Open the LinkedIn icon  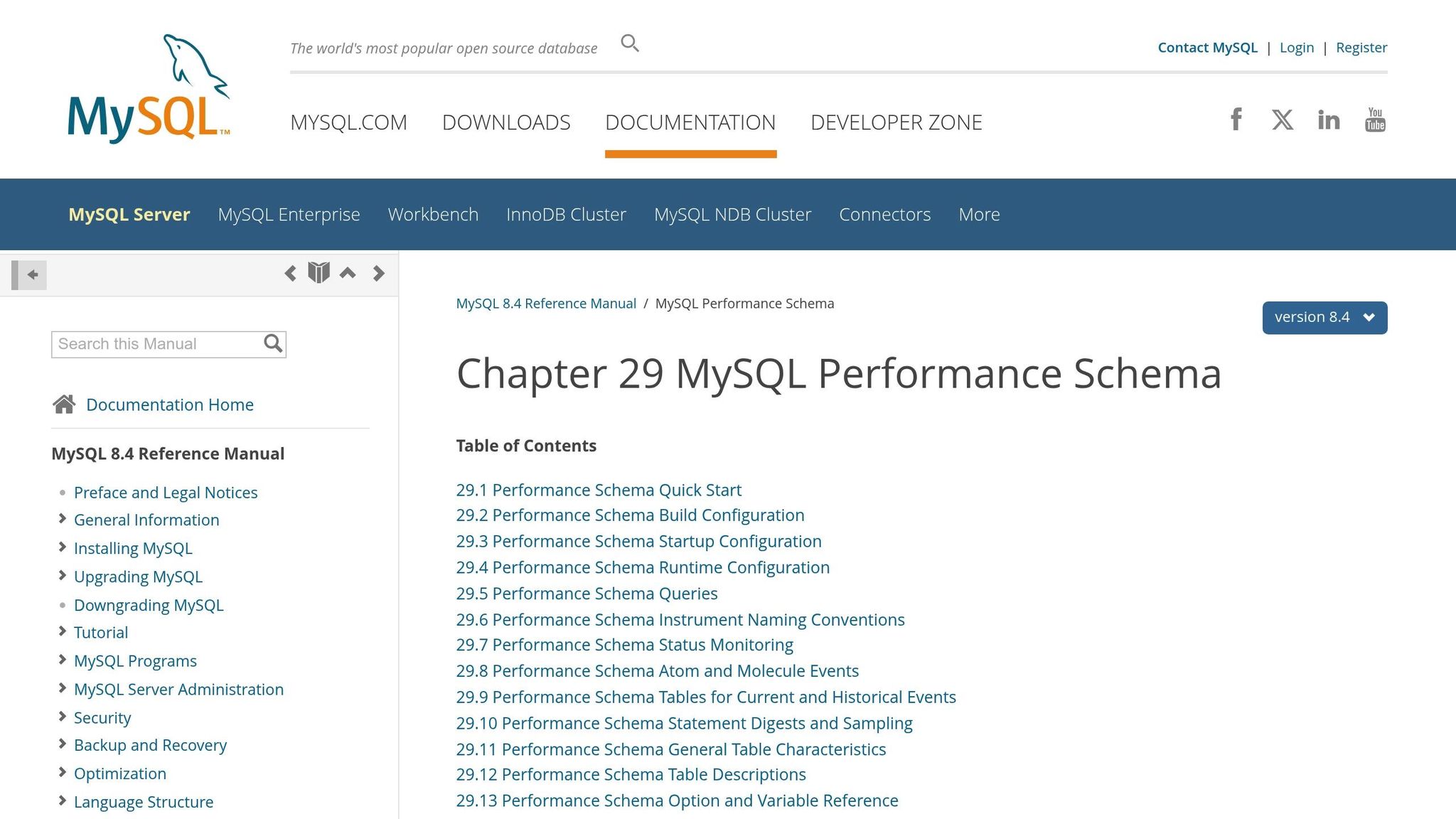[x=1328, y=120]
